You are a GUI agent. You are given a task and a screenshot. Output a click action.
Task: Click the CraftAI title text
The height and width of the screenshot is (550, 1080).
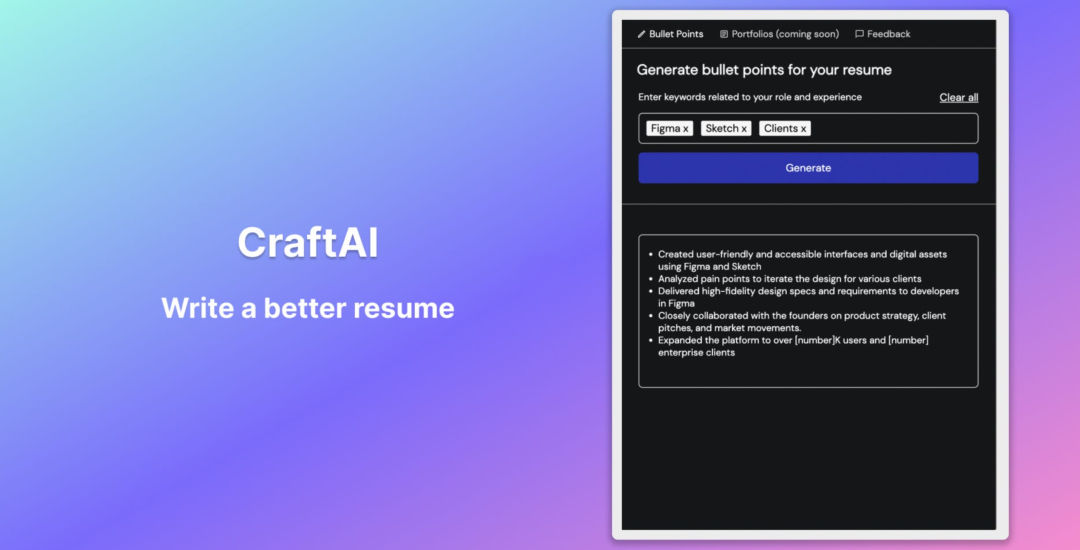(308, 242)
